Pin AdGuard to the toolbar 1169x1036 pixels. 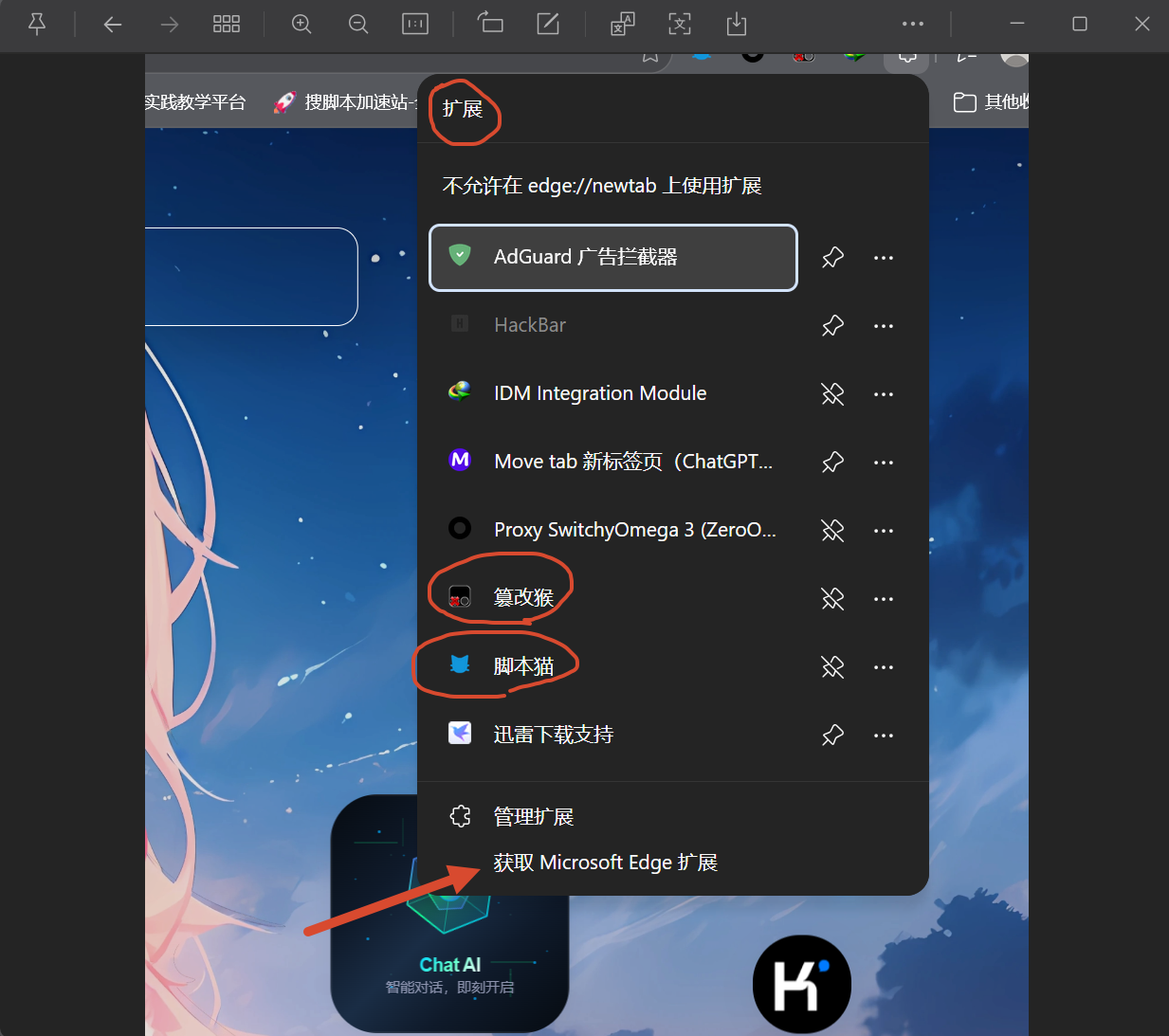[832, 258]
